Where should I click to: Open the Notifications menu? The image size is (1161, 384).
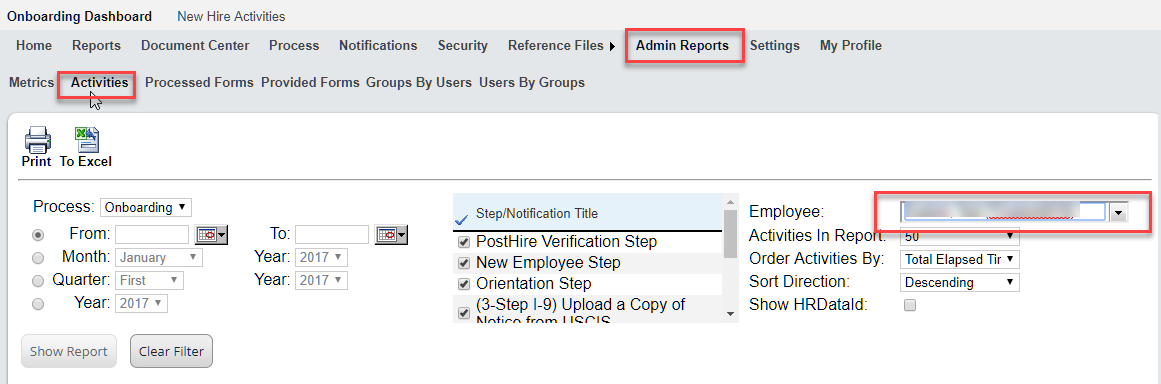(378, 46)
